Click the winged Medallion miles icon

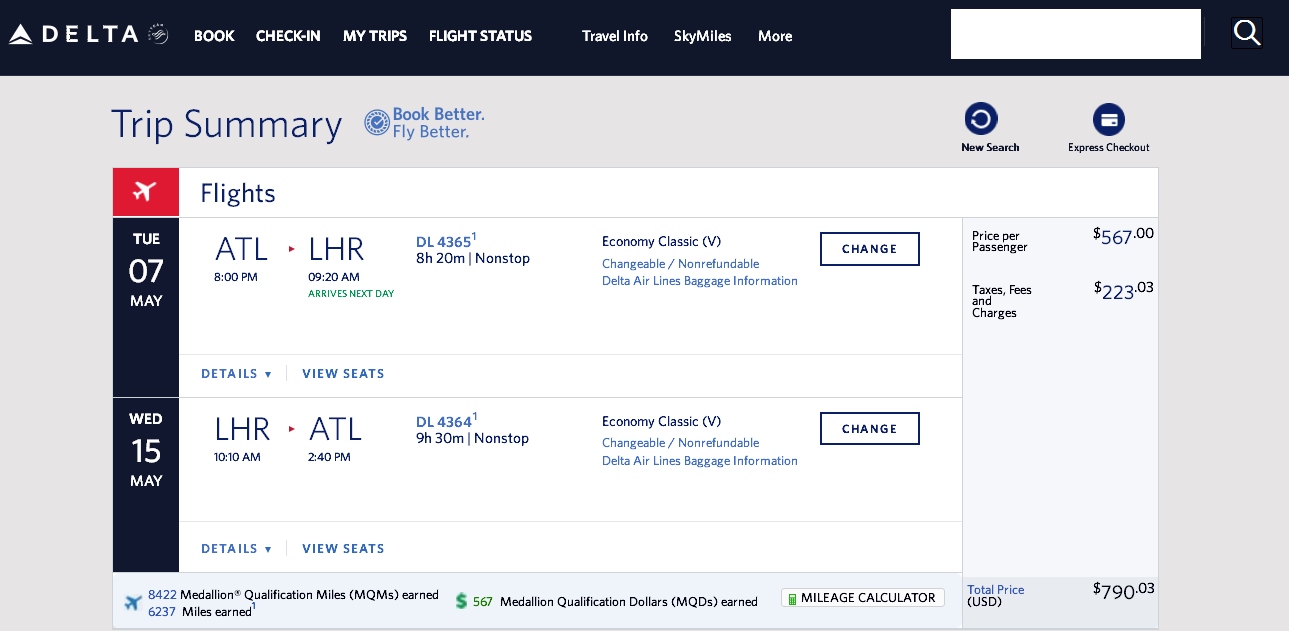(x=134, y=601)
